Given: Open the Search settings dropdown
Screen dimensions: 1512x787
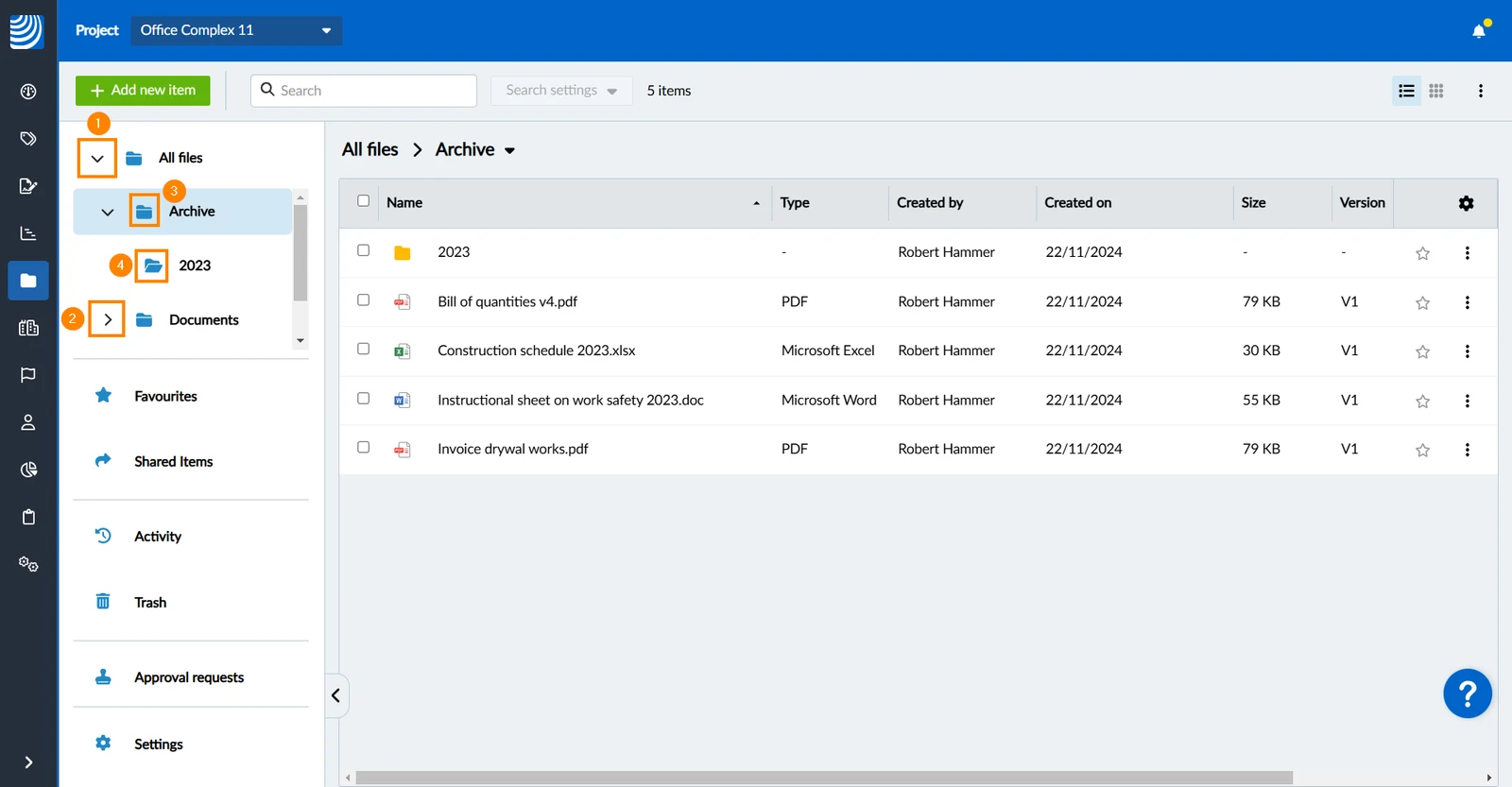Looking at the screenshot, I should pyautogui.click(x=561, y=91).
